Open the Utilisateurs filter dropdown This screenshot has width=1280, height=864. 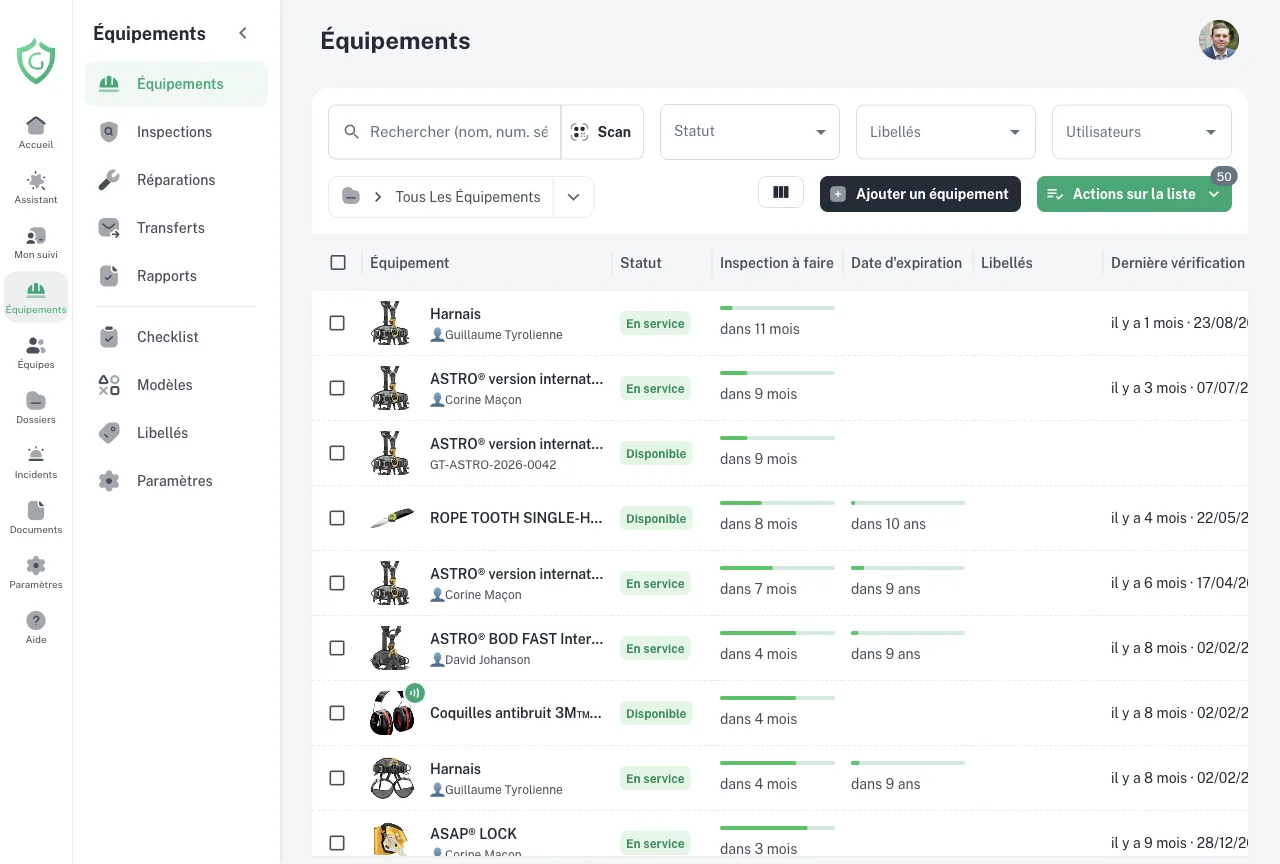[1142, 132]
